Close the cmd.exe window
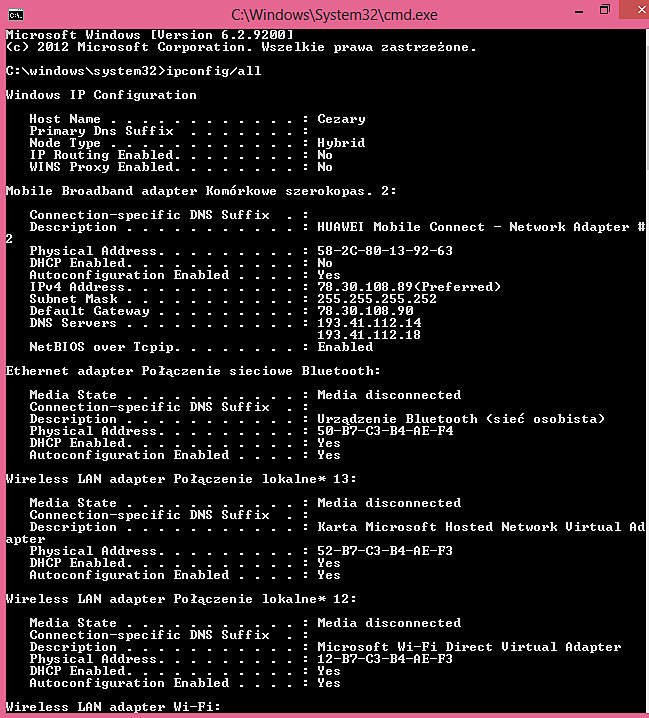Viewport: 649px width, 718px height. point(638,10)
